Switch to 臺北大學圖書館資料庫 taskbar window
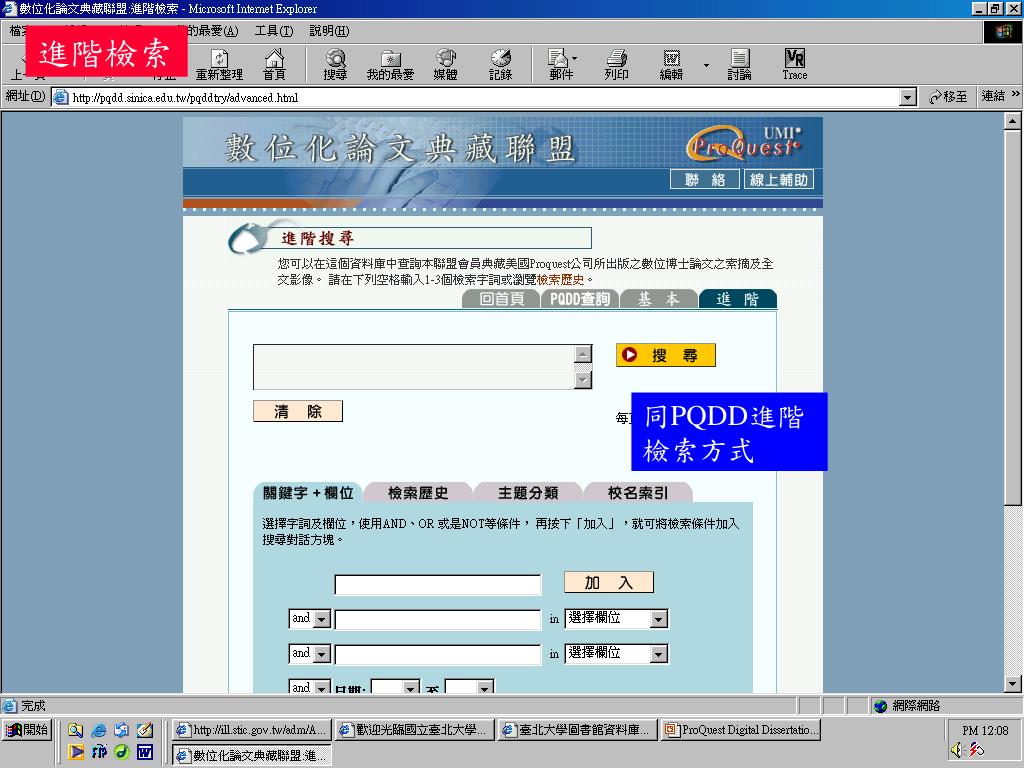The image size is (1024, 768). pos(577,729)
